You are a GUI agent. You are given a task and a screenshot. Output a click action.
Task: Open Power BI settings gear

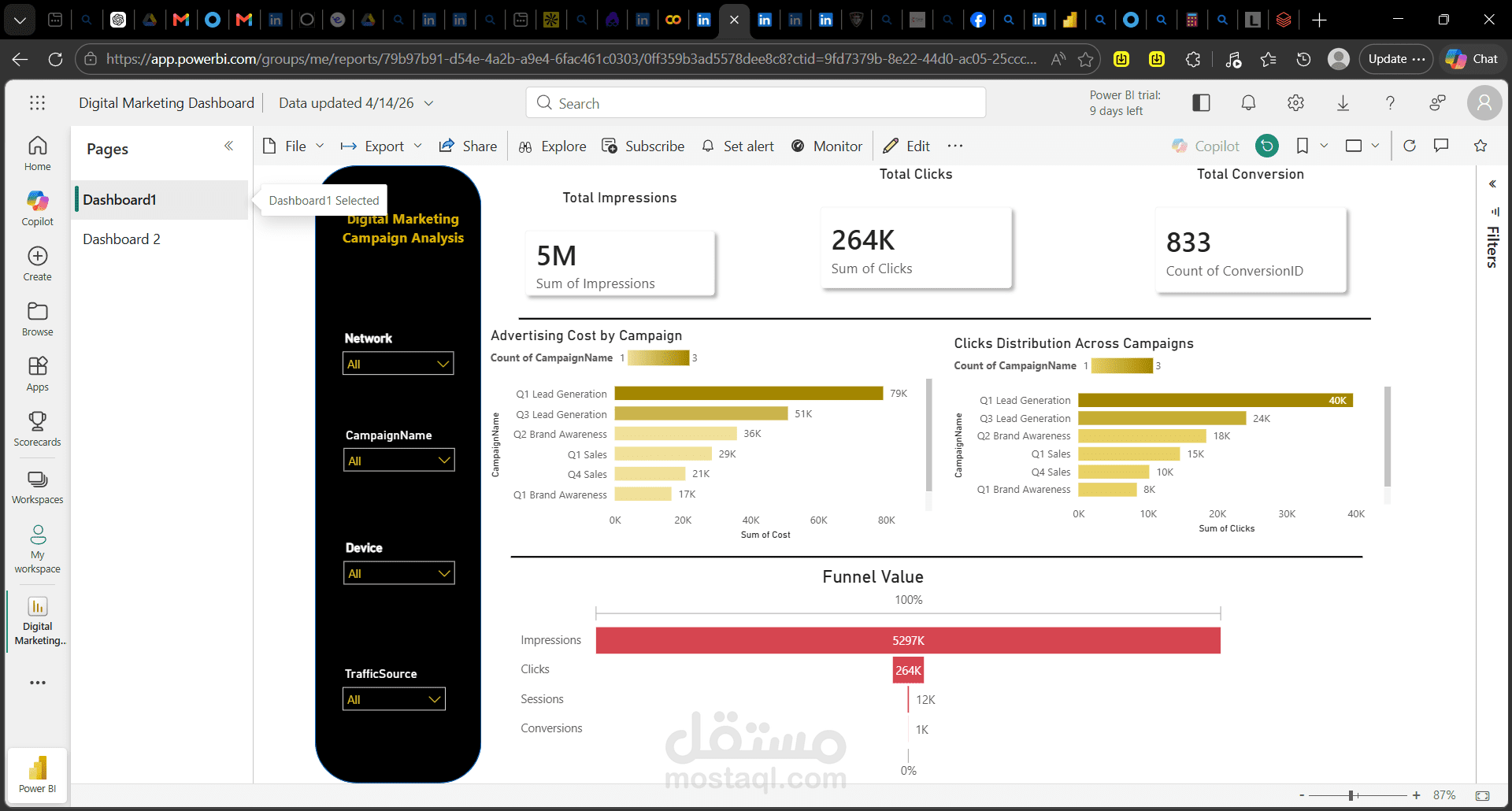(1295, 102)
